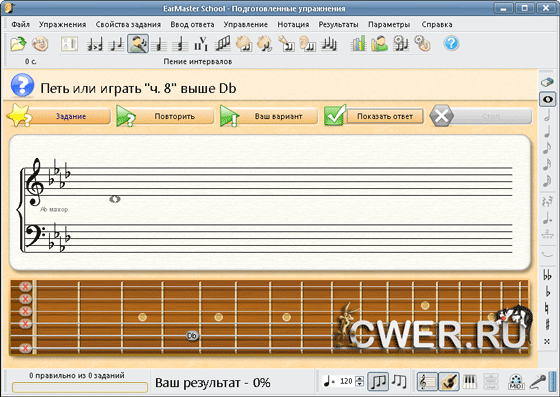The image size is (560, 397).
Task: Select the rhythm imitation hands icon
Action: (x=265, y=44)
